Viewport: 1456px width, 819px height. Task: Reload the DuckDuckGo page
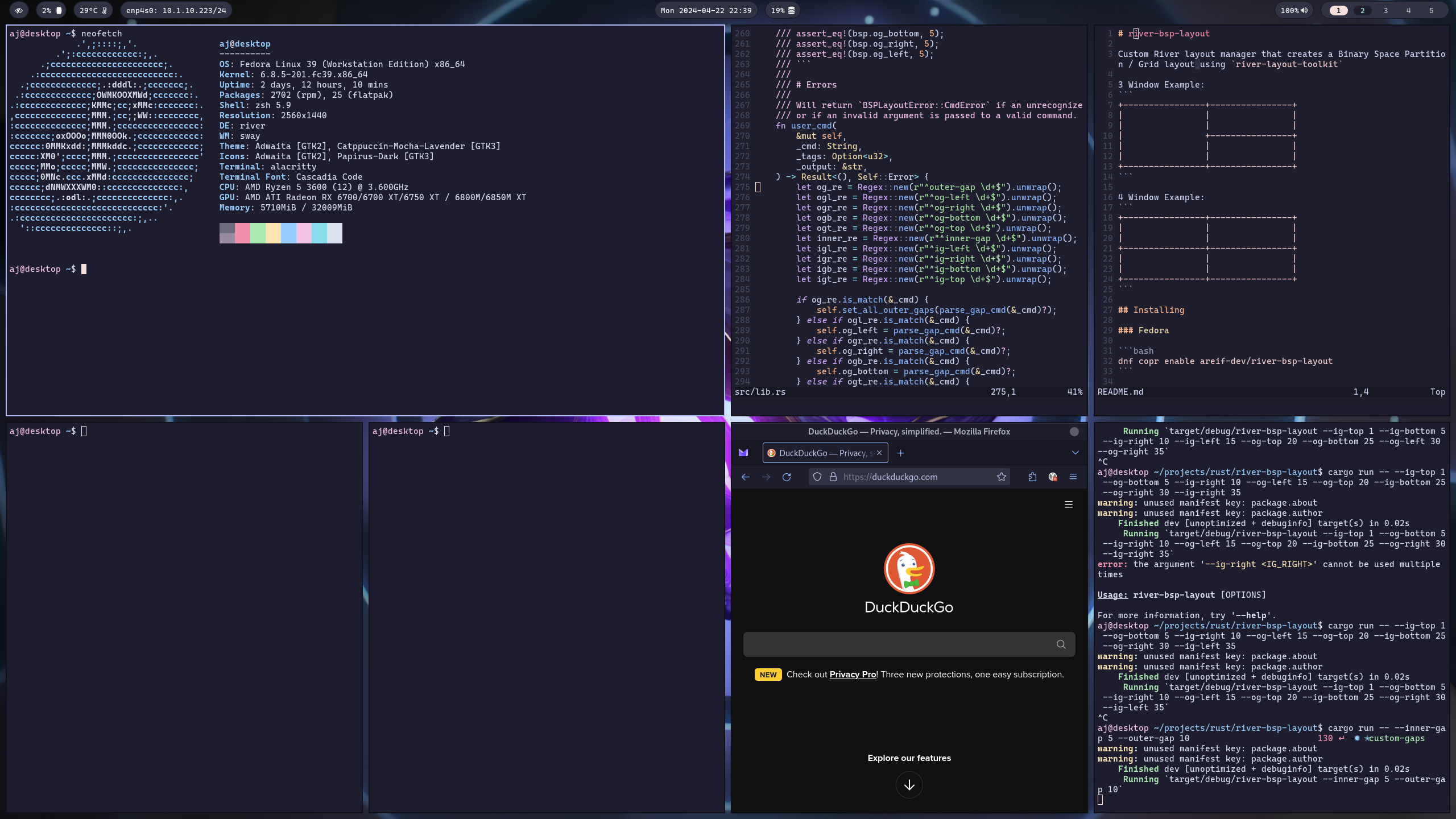(787, 477)
